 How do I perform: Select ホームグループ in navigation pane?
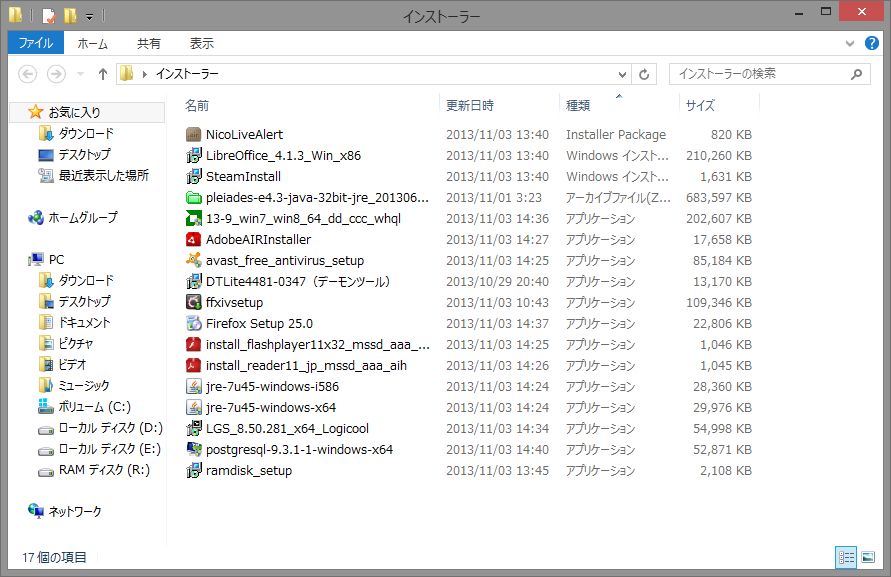point(83,218)
